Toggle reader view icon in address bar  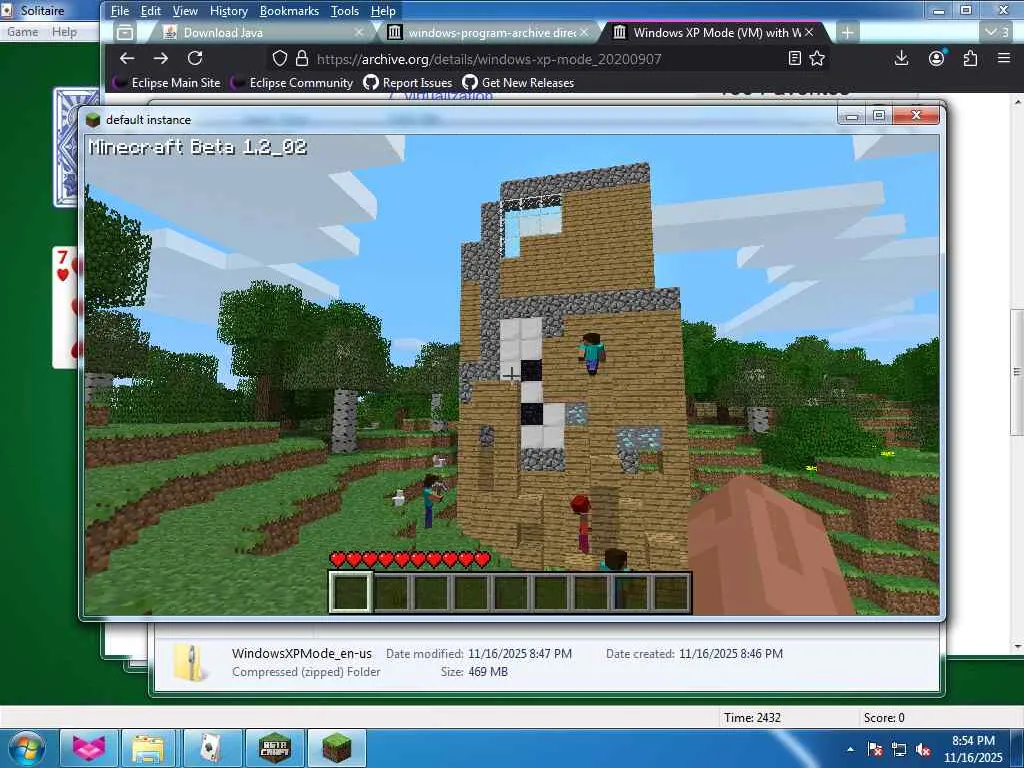[x=795, y=59]
